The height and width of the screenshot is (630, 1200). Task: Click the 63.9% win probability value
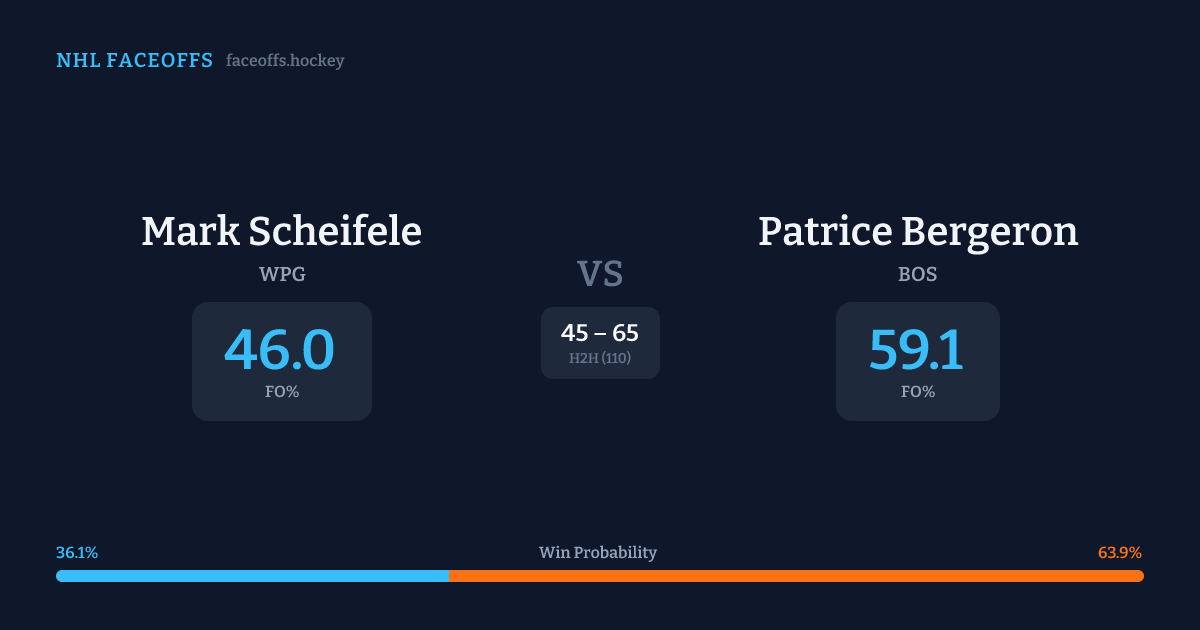tap(1120, 553)
